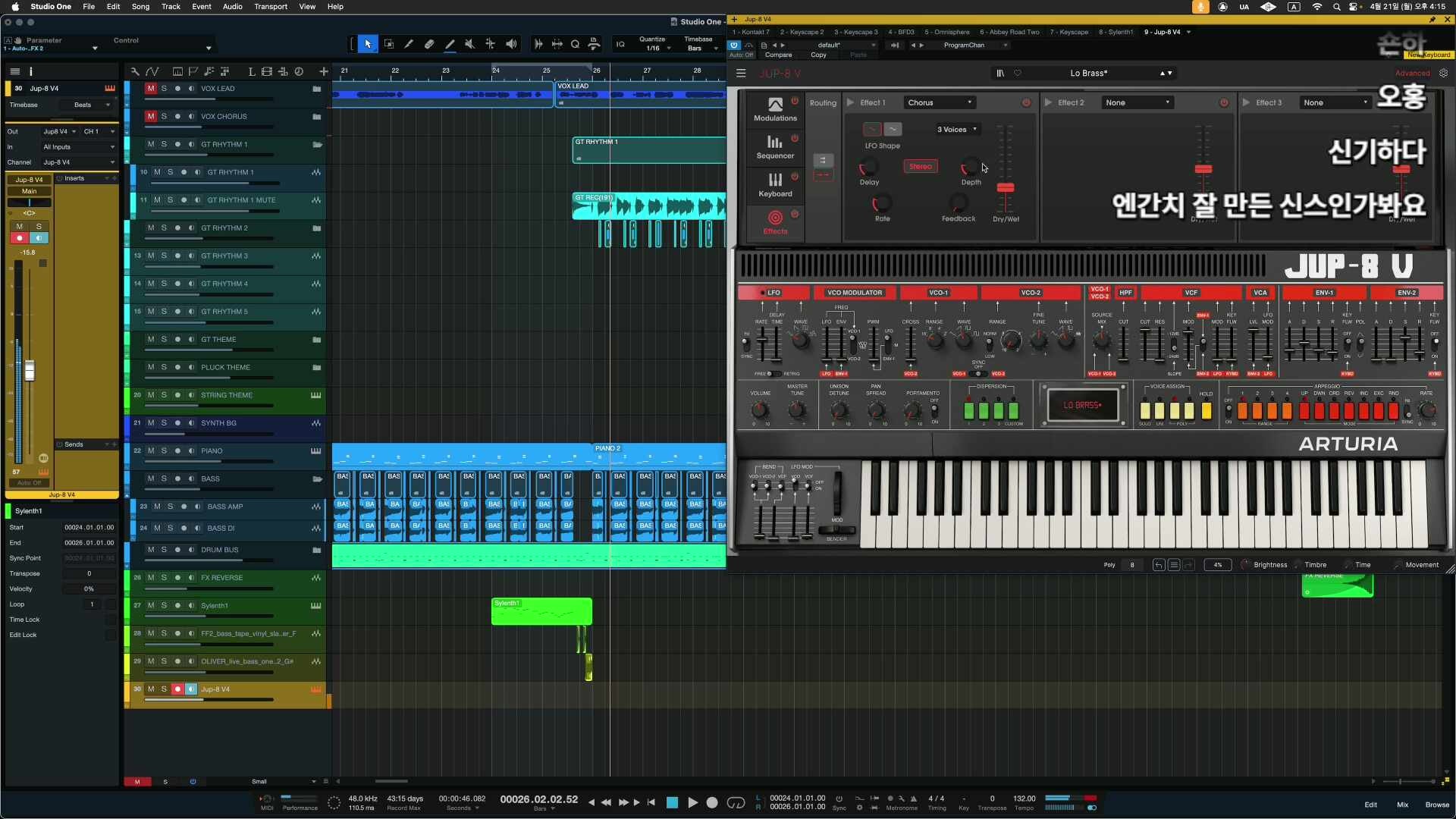Toggle monitor on the Sylenth1 track
Screen dimensions: 1456x819
point(192,606)
